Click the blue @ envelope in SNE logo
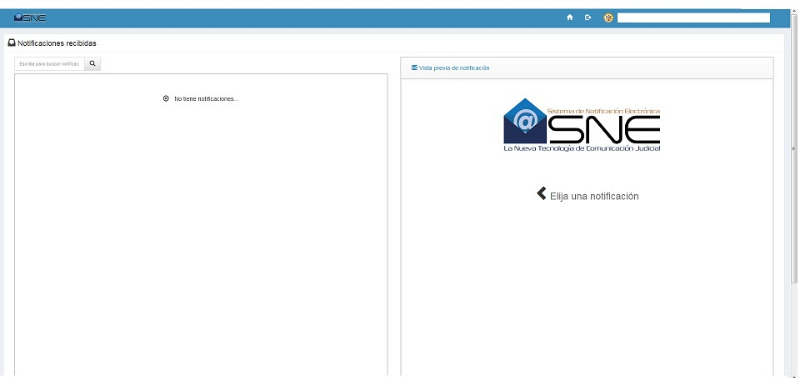The width and height of the screenshot is (800, 378). click(525, 120)
